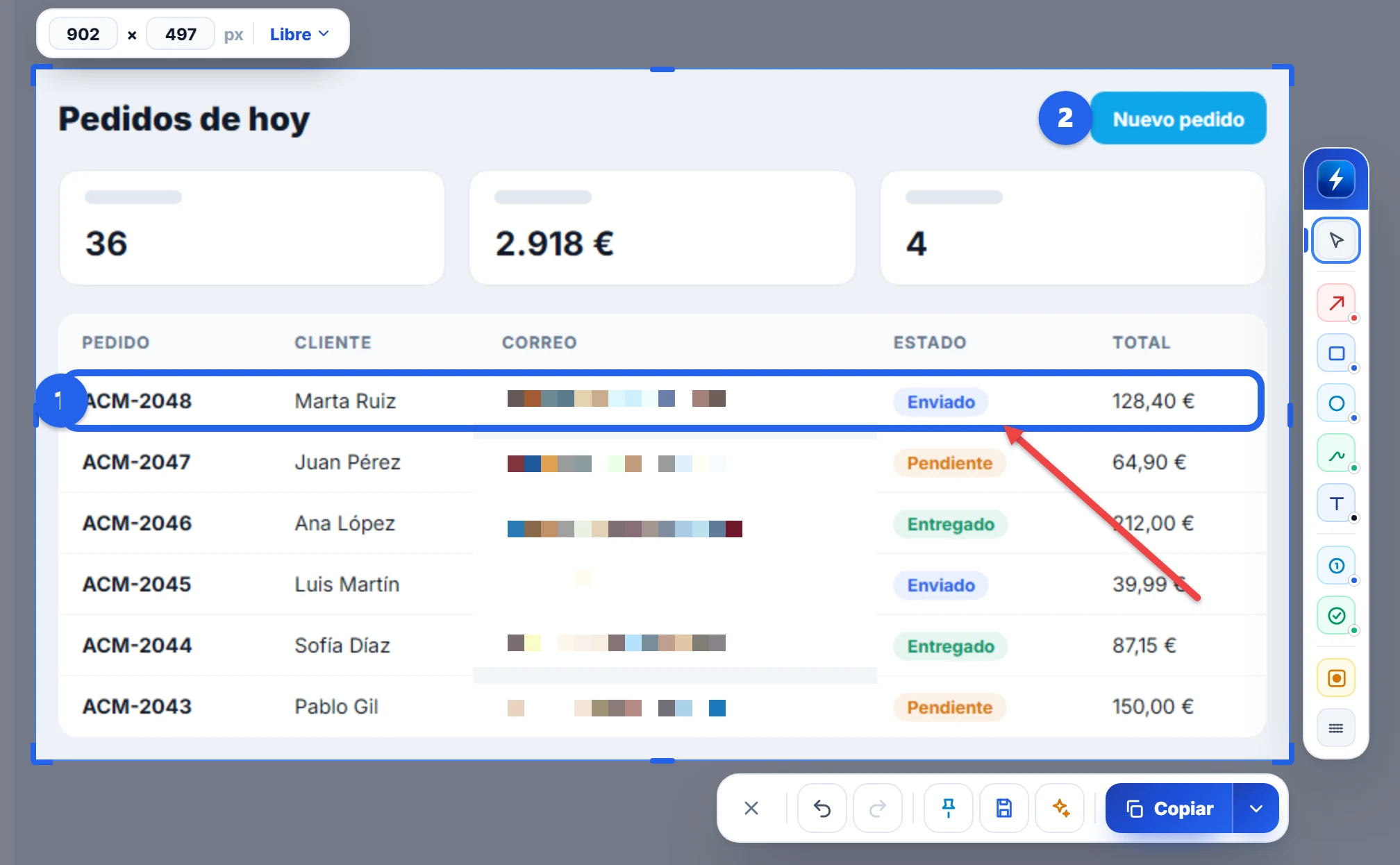
Task: Edit the width field showing 902
Action: coord(83,34)
